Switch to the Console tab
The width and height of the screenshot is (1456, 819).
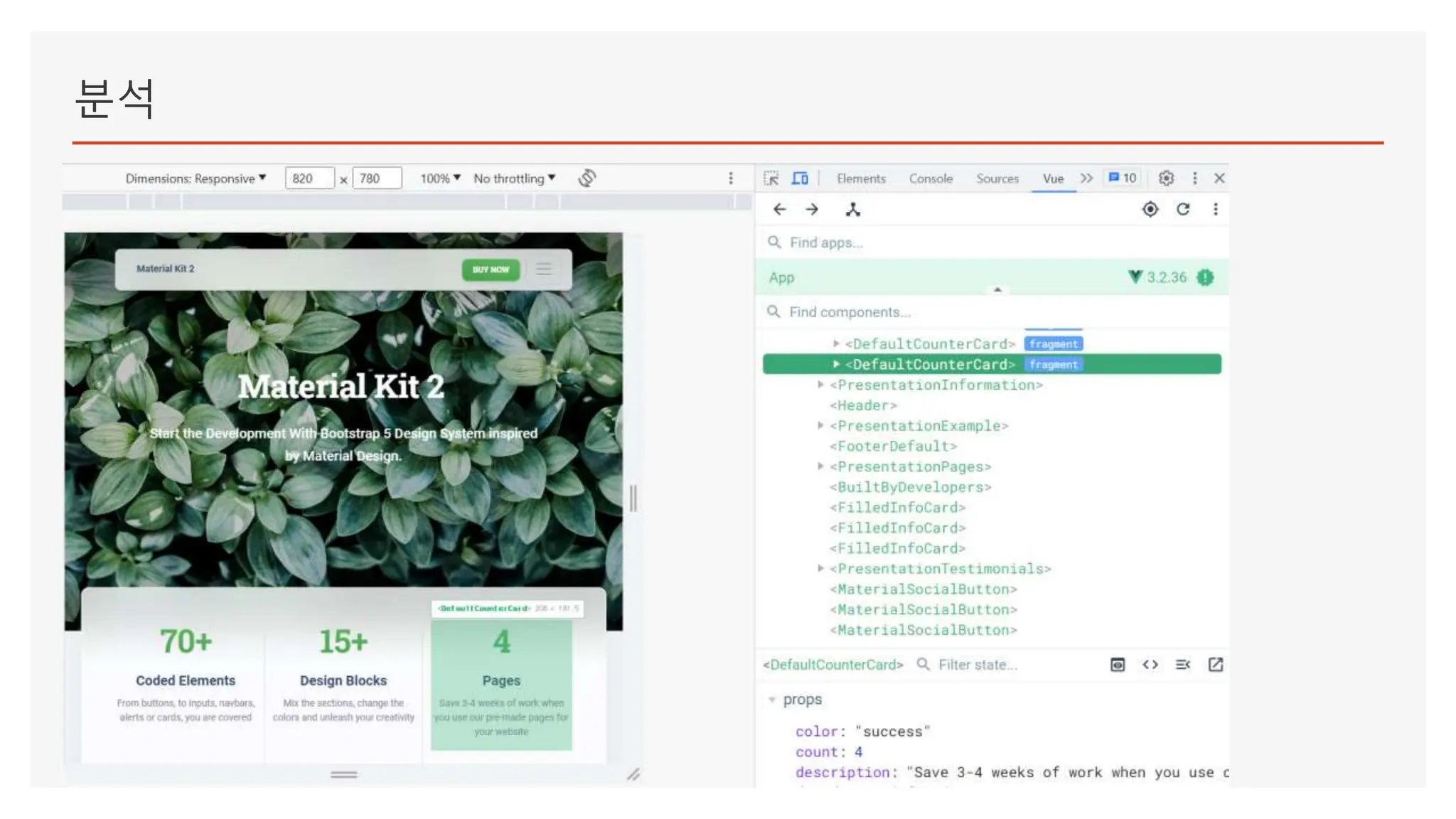(930, 178)
